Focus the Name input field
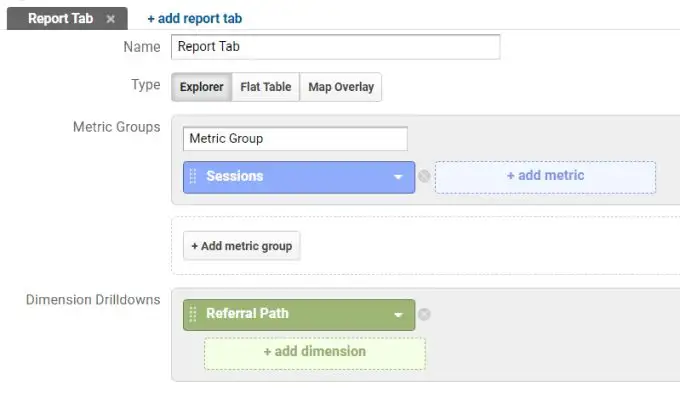The height and width of the screenshot is (397, 680). coord(335,47)
